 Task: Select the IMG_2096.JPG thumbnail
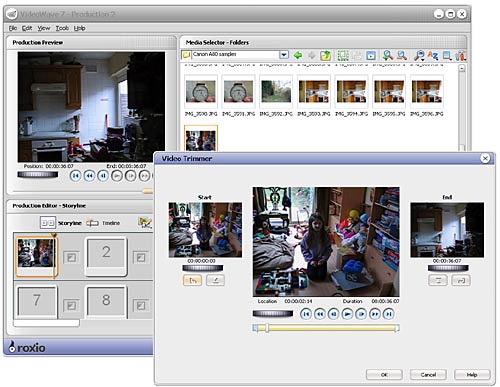pyautogui.click(x=427, y=91)
